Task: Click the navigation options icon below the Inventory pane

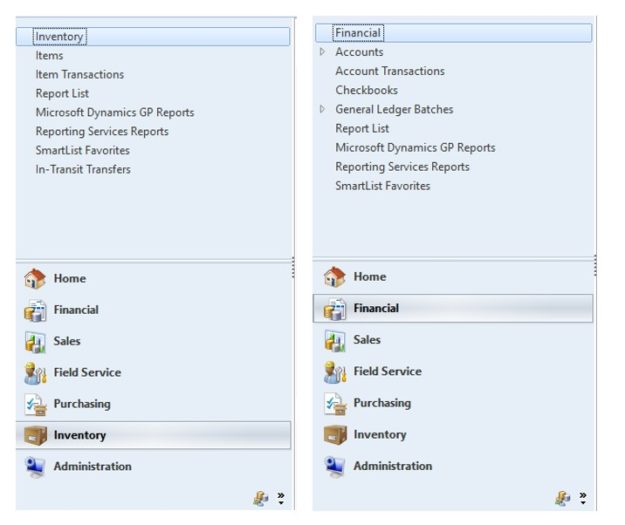Action: pyautogui.click(x=260, y=498)
